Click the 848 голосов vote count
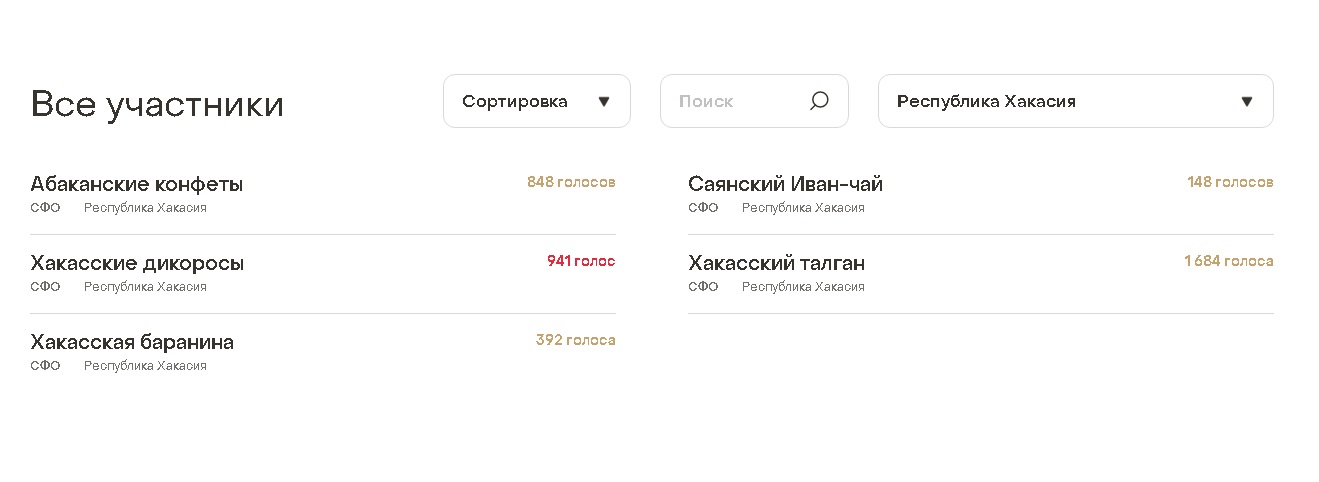 pyautogui.click(x=571, y=182)
